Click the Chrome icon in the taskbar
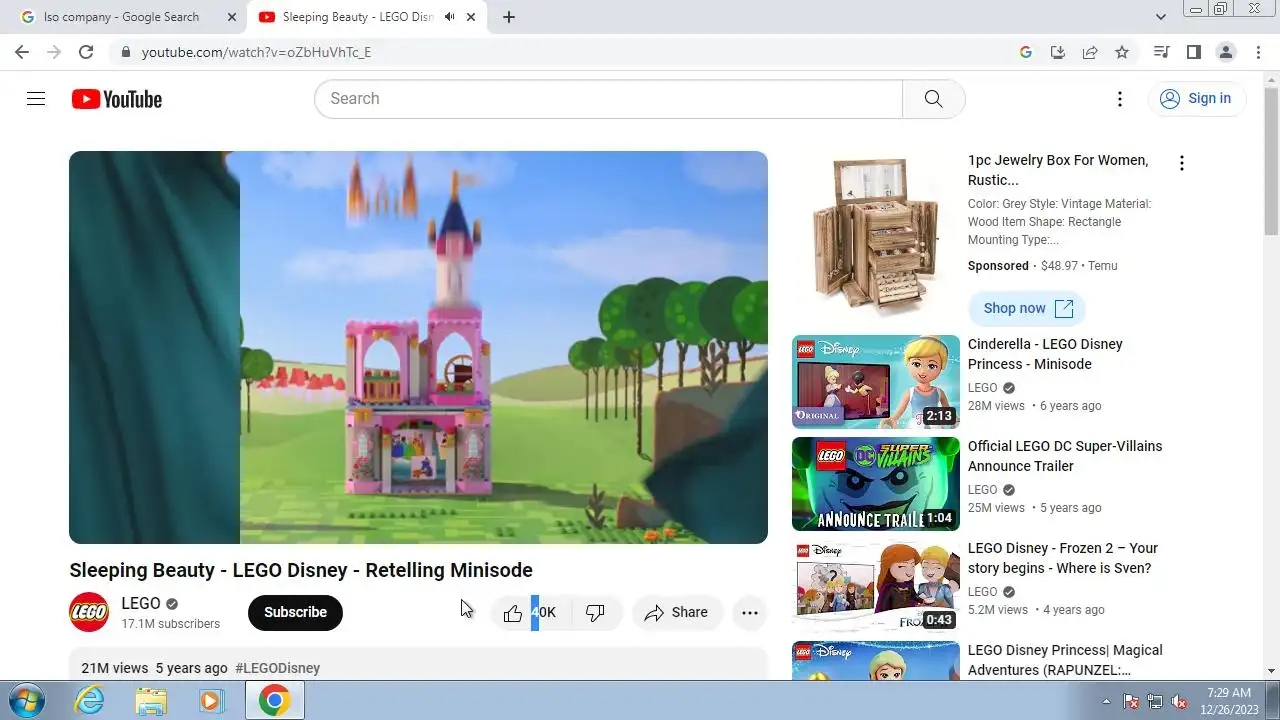The image size is (1280, 720). pyautogui.click(x=275, y=700)
